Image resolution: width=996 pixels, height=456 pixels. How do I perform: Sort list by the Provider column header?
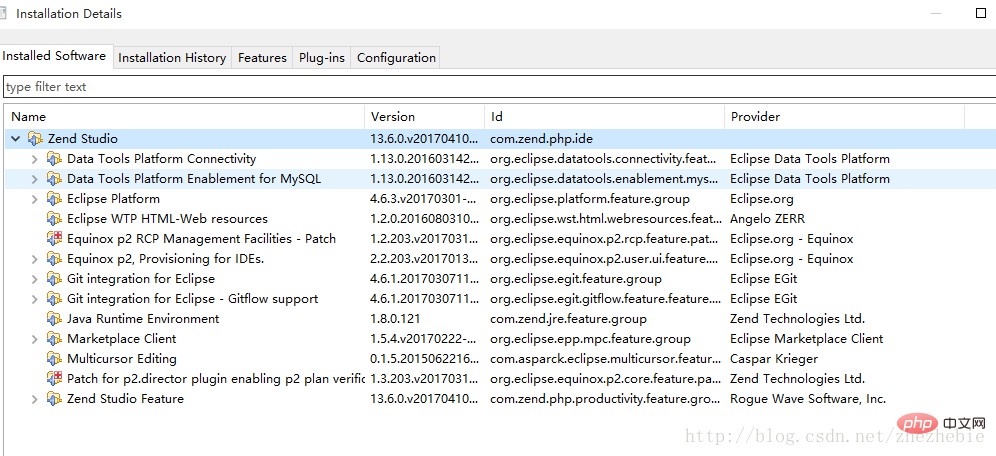[844, 117]
